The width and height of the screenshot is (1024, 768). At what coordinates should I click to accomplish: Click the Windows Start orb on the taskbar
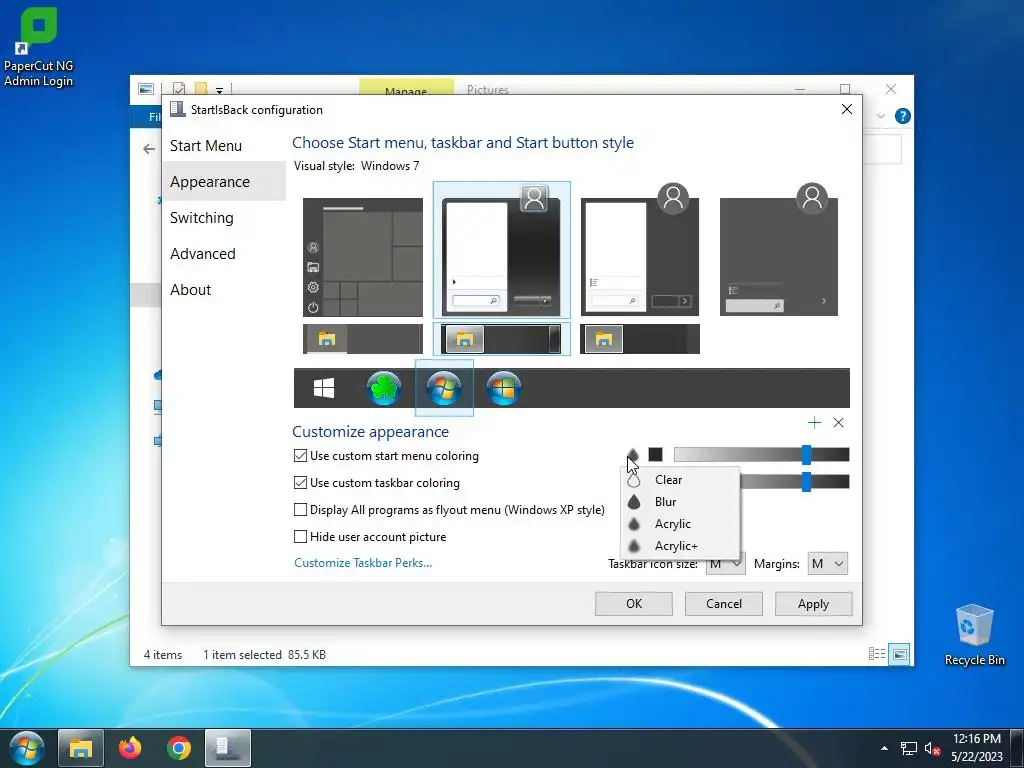27,748
